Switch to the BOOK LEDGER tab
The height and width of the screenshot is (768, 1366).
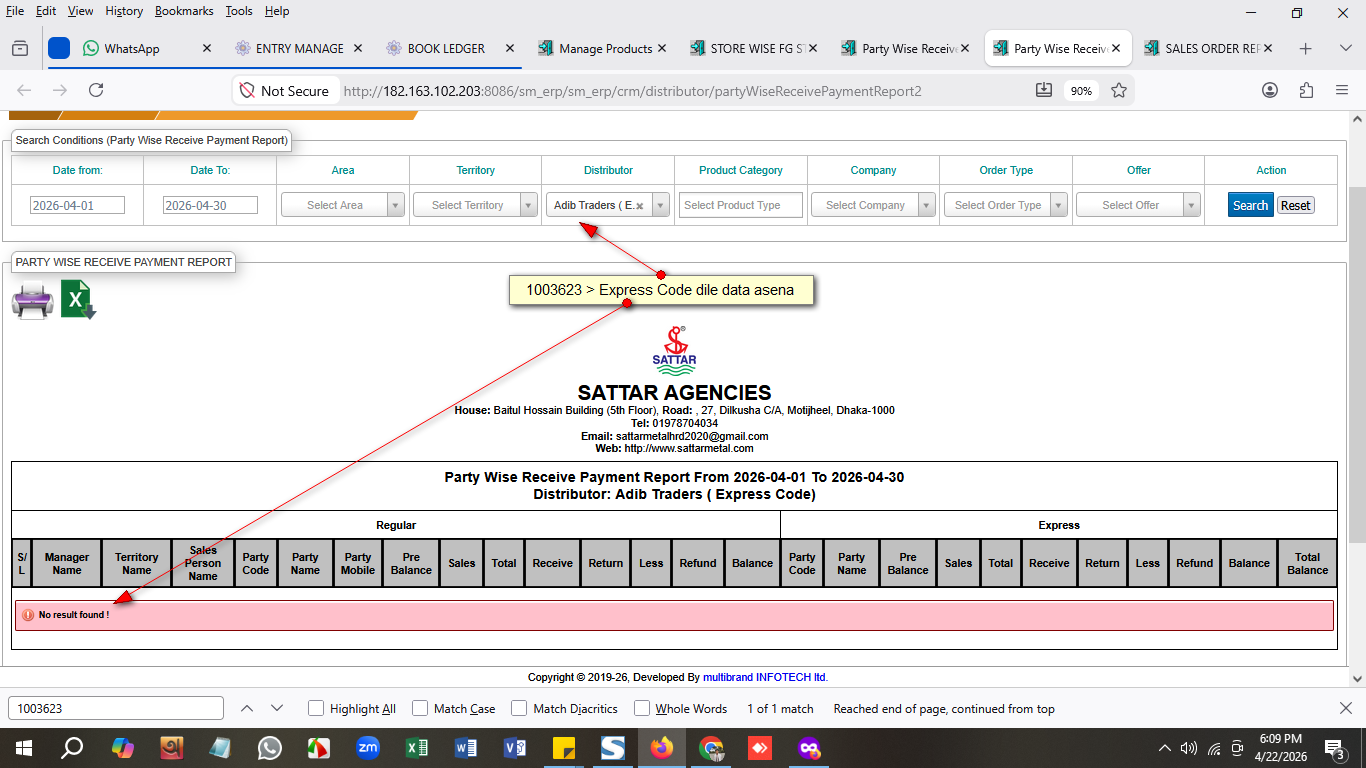(x=446, y=48)
